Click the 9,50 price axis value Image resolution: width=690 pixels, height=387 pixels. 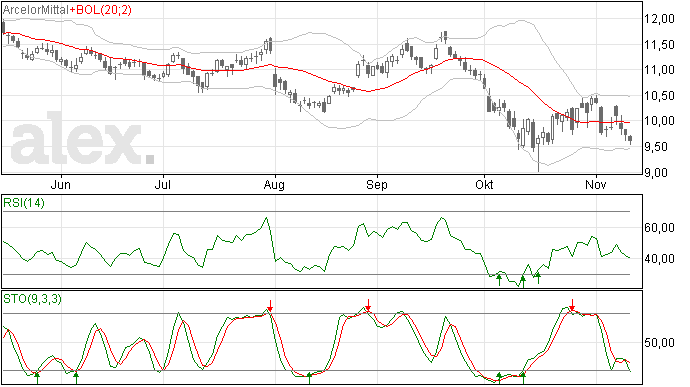click(x=659, y=147)
